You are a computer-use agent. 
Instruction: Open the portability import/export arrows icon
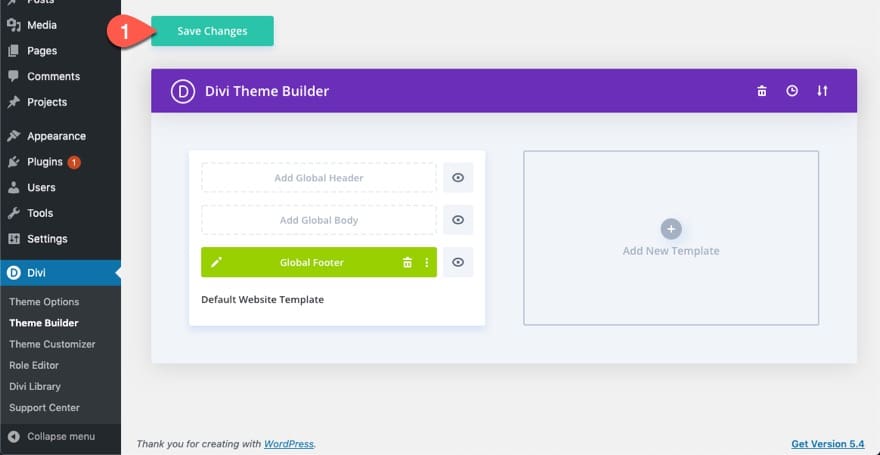[822, 91]
